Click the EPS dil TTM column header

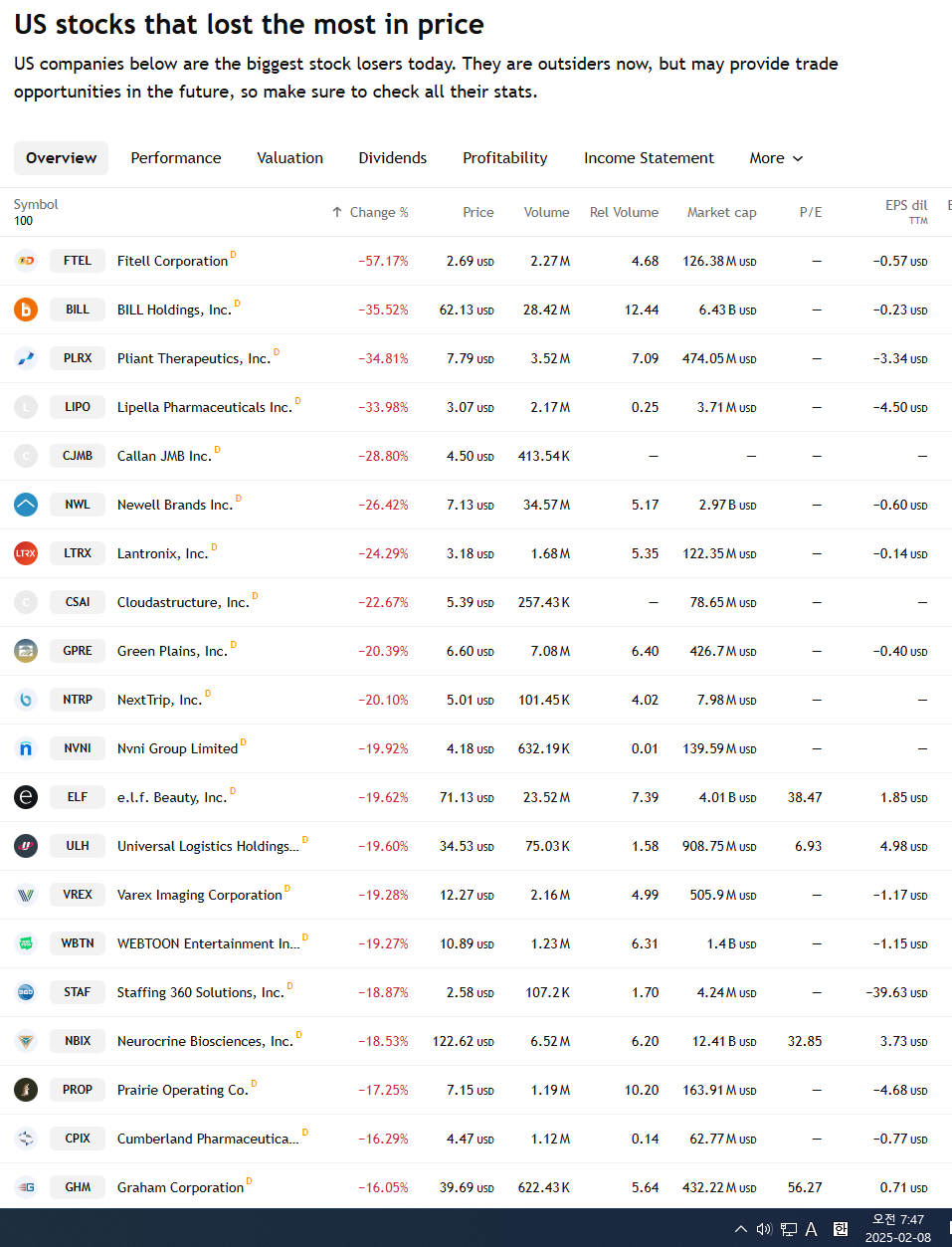906,211
